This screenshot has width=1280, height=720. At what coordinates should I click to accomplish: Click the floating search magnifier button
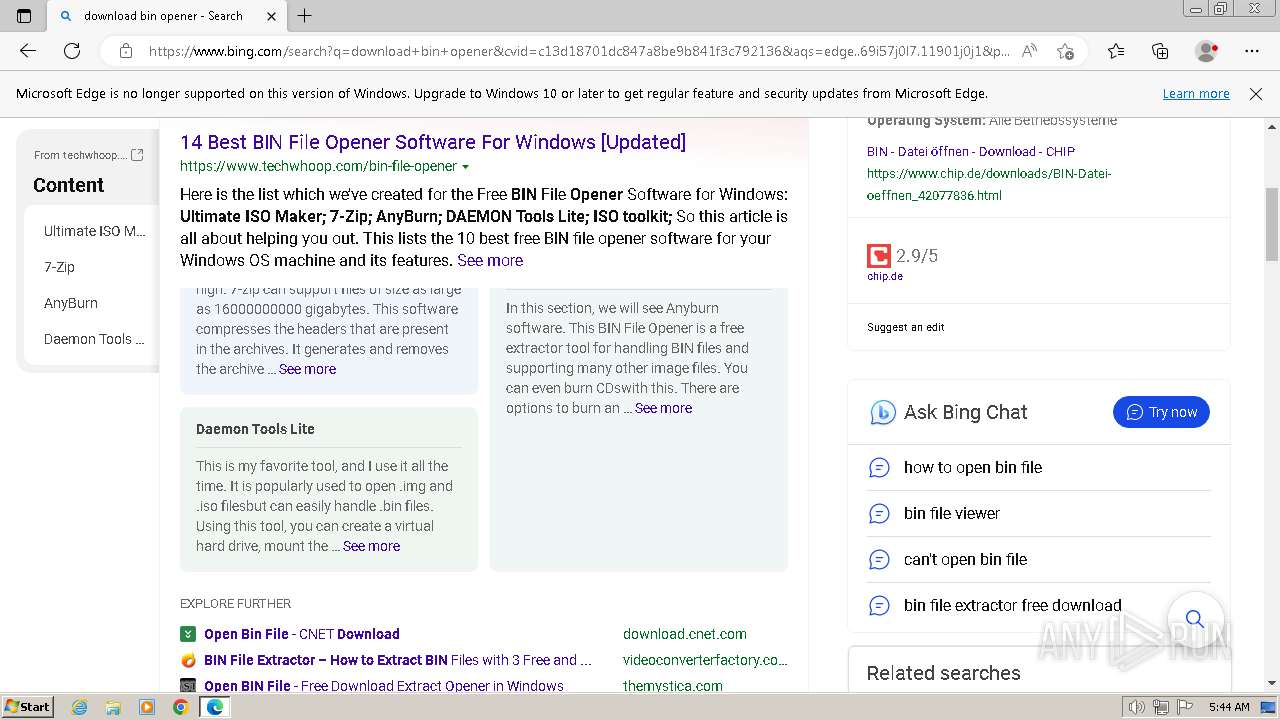point(1195,619)
